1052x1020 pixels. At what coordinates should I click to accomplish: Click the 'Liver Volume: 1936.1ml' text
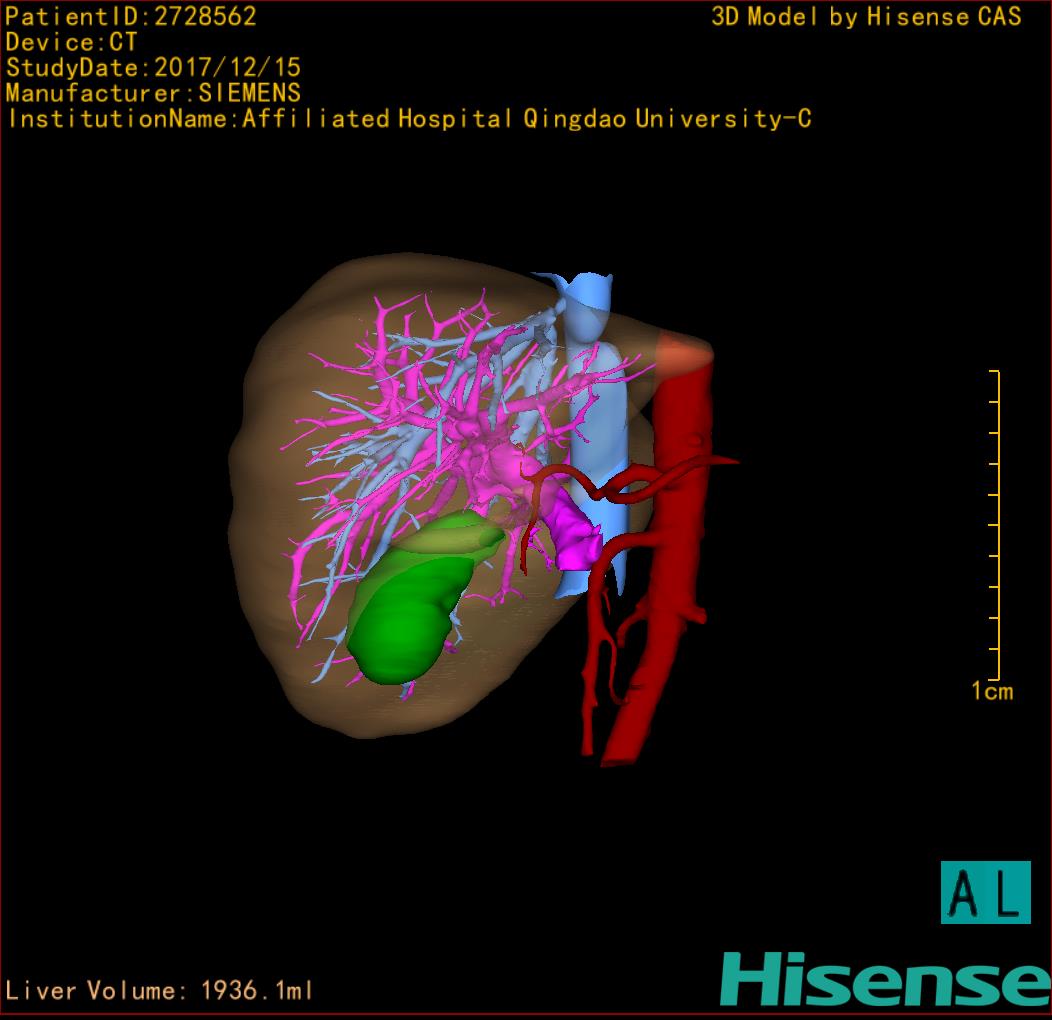pos(159,990)
